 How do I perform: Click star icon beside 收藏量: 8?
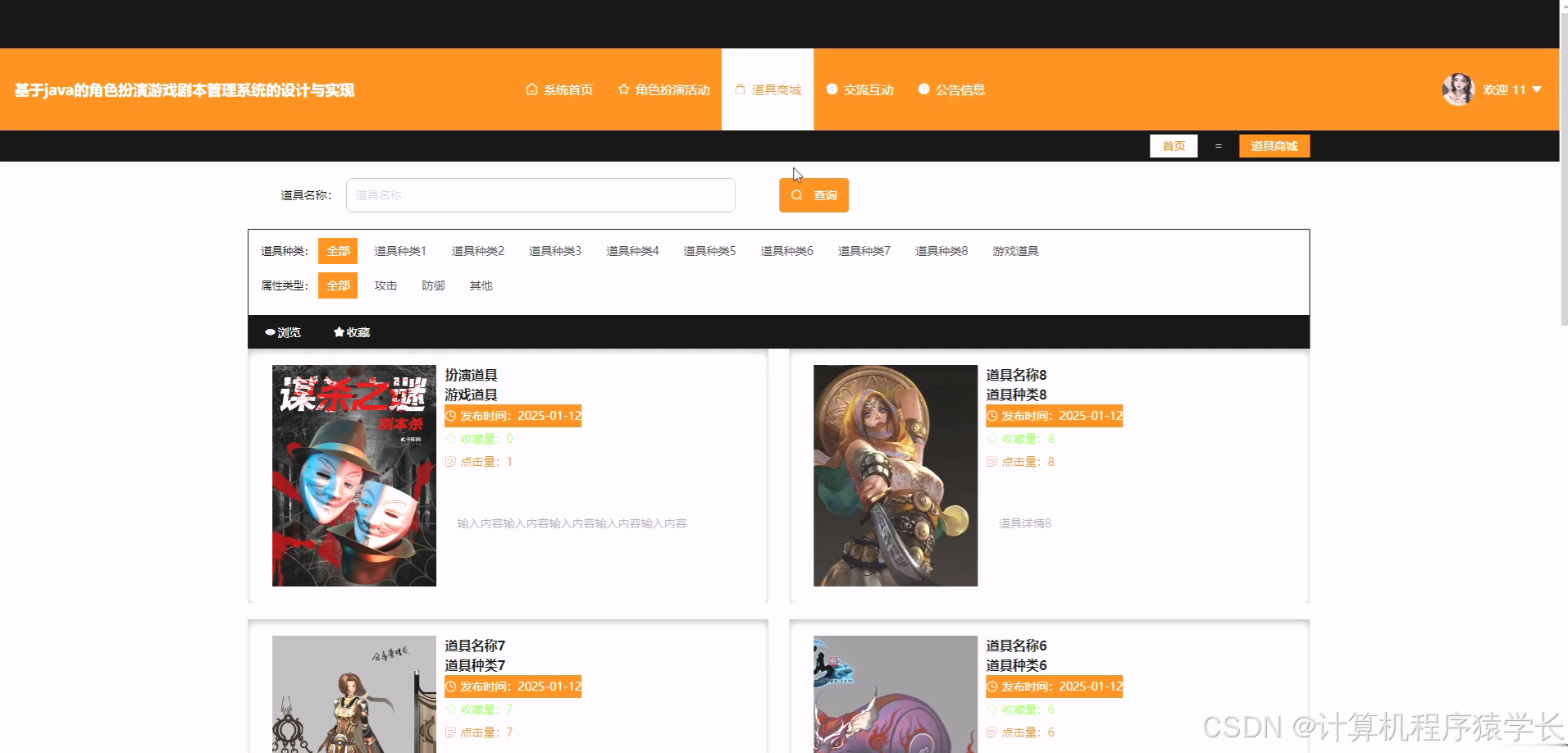coord(991,439)
